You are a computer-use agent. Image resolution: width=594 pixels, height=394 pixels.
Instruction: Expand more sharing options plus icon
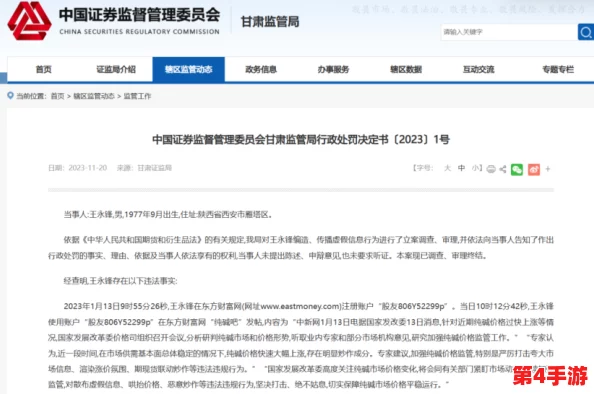coord(548,169)
